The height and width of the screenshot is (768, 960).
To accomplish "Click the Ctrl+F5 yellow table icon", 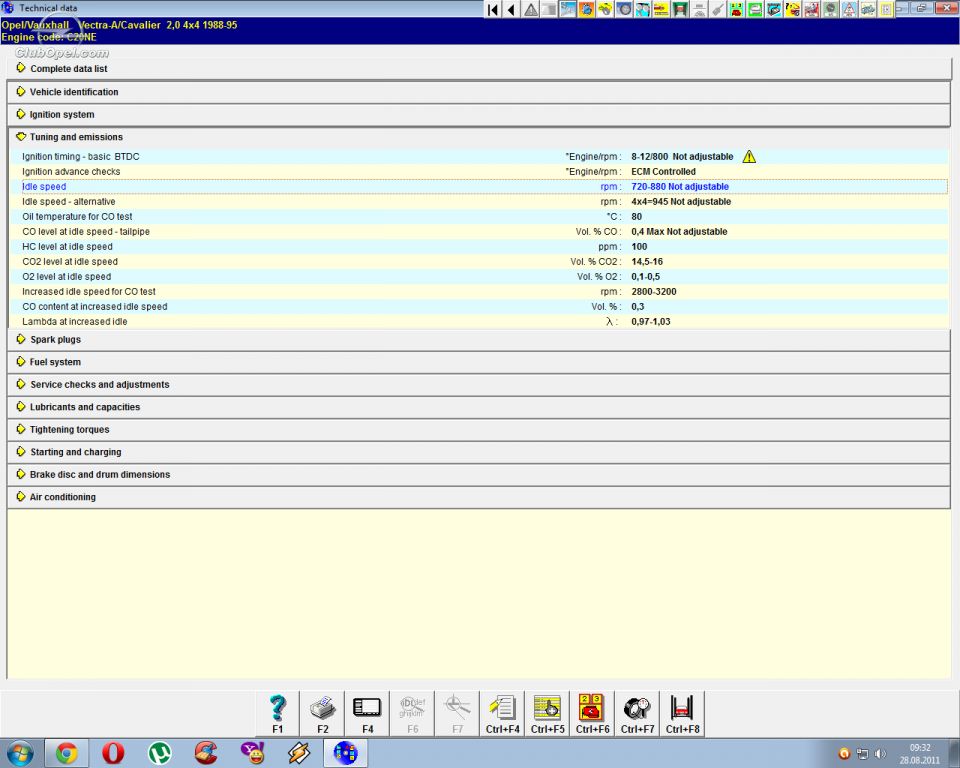I will [547, 713].
